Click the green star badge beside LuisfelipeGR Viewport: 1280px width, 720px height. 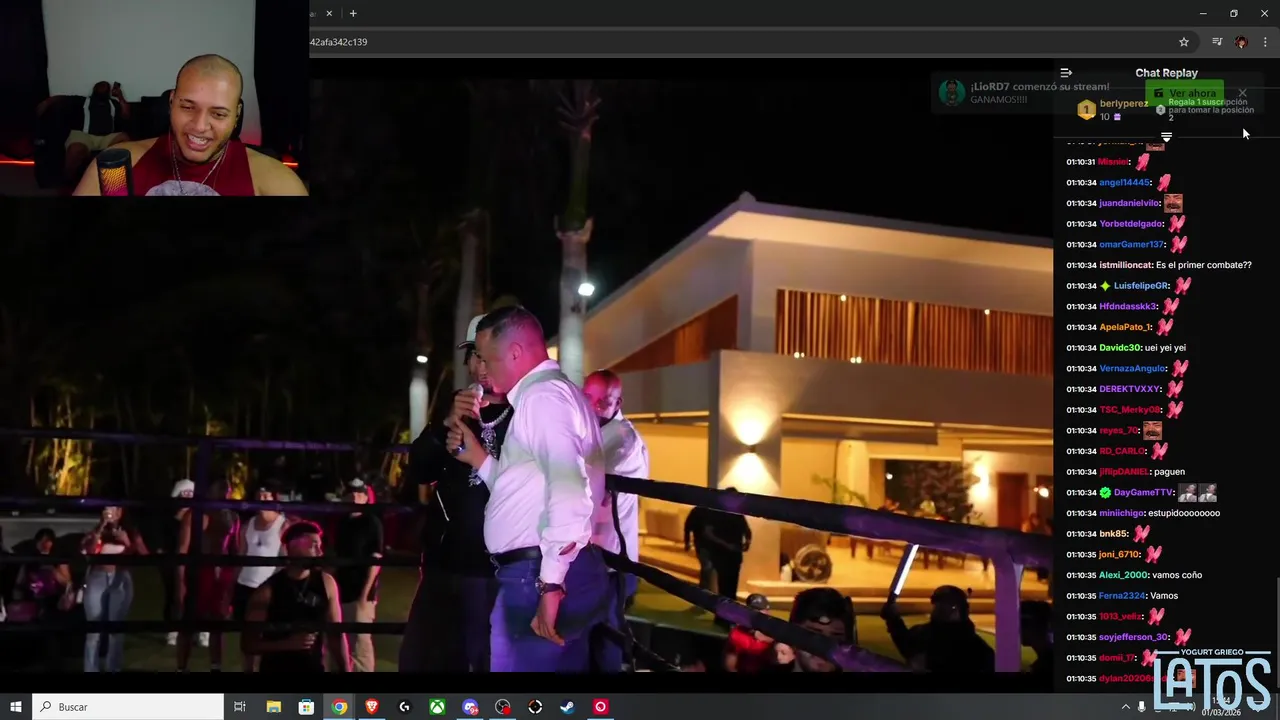click(1105, 286)
